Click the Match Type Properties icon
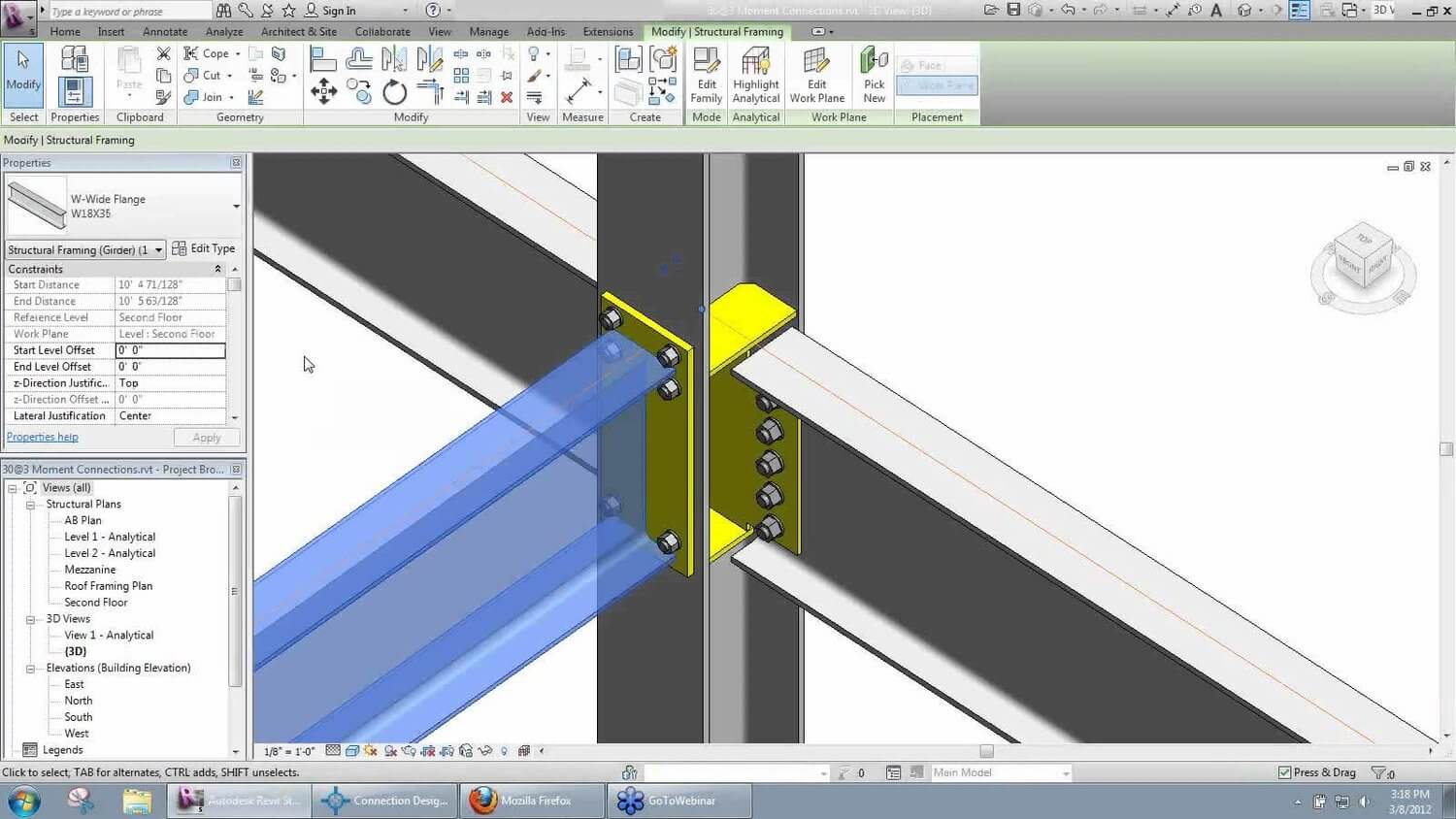The width and height of the screenshot is (1456, 819). click(163, 97)
